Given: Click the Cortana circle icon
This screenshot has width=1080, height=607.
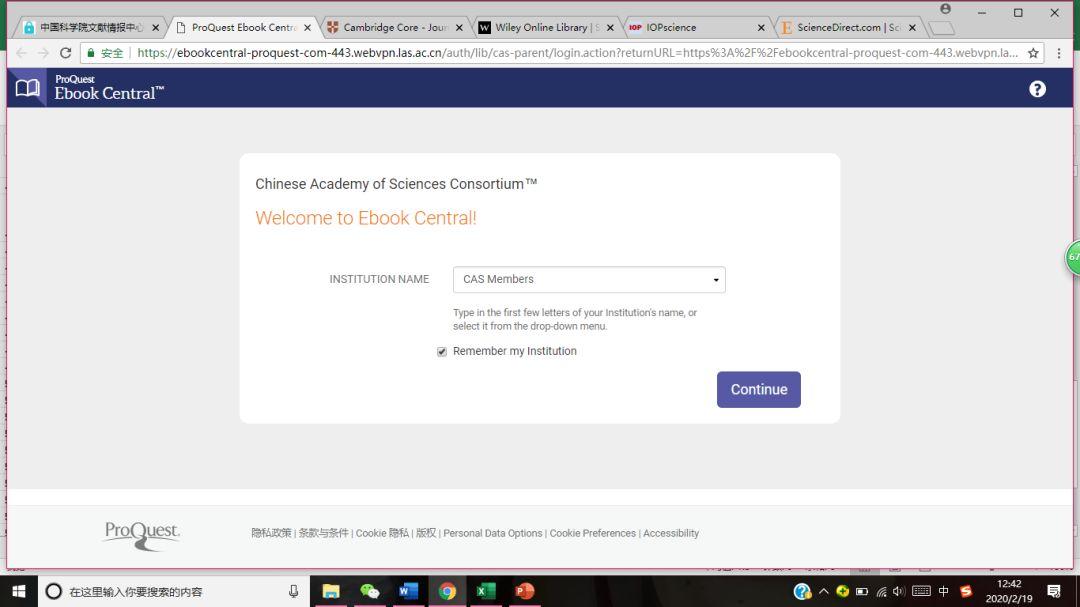Looking at the screenshot, I should [53, 591].
